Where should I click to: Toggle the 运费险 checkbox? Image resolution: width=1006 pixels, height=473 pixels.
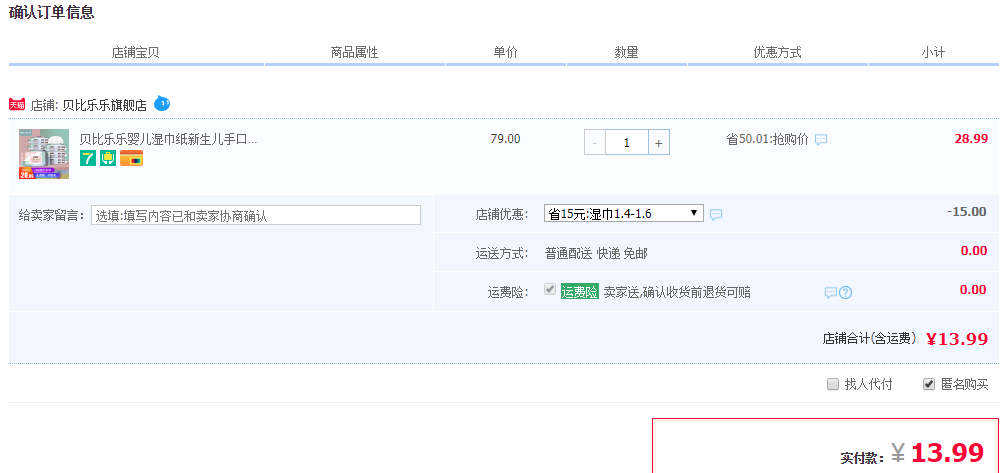(549, 290)
